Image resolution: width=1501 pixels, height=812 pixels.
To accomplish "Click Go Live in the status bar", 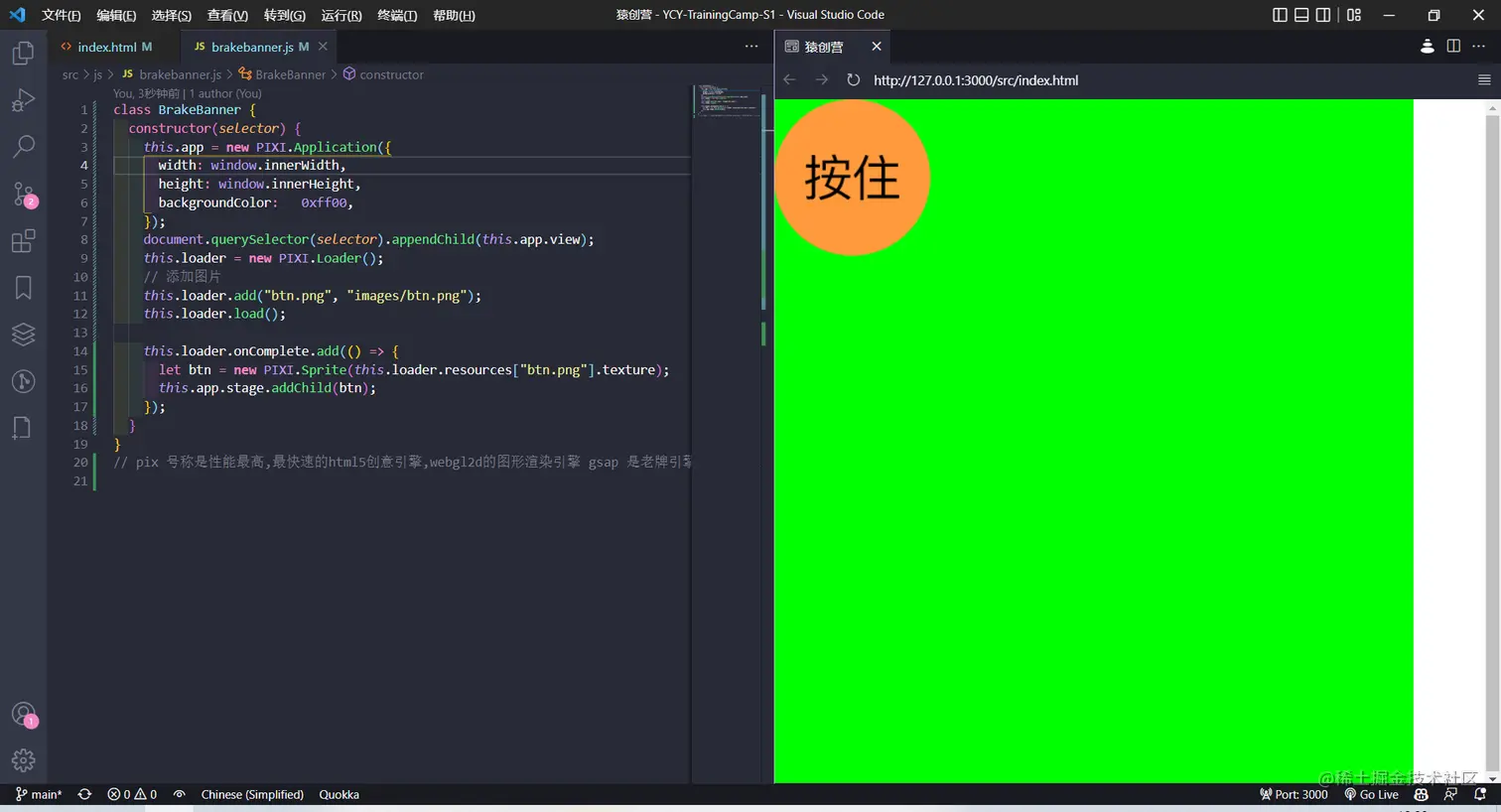I will tap(1371, 794).
